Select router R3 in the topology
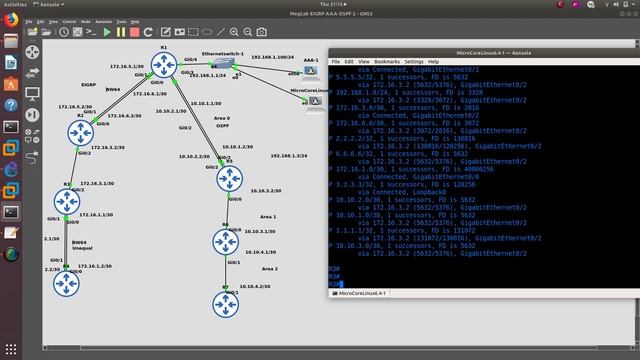 [67, 201]
